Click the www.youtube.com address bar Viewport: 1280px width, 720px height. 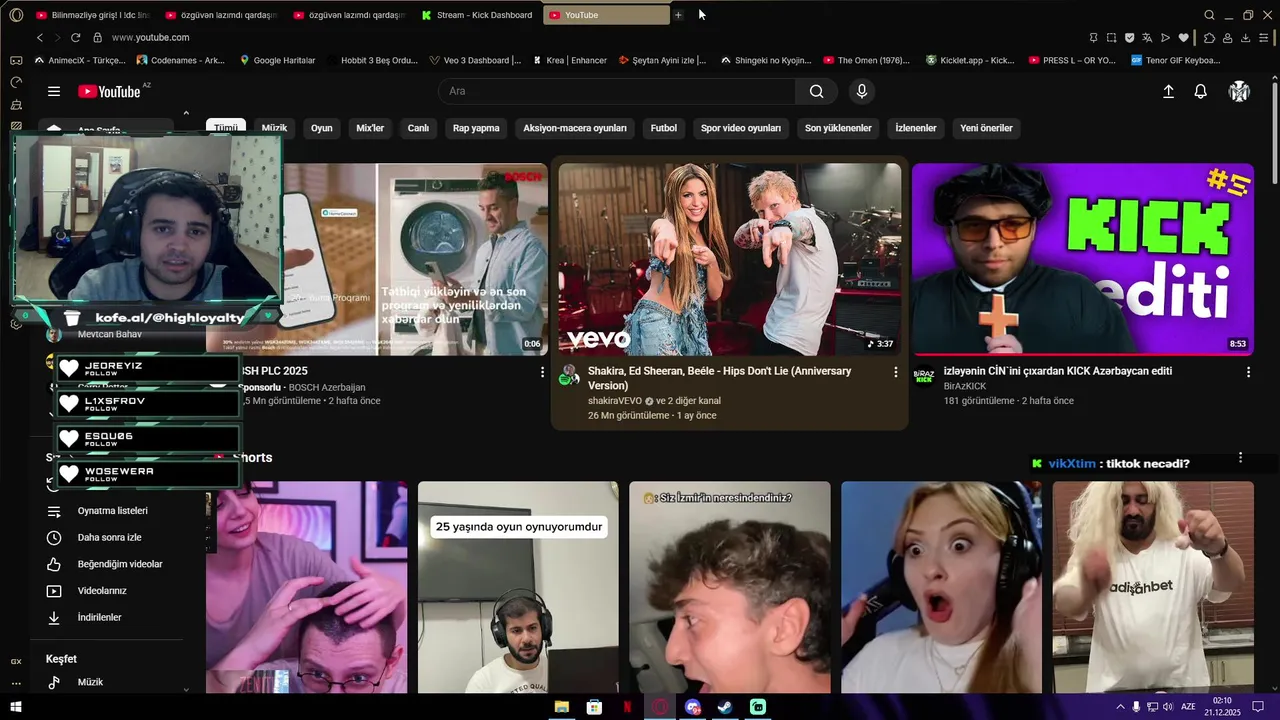[150, 37]
